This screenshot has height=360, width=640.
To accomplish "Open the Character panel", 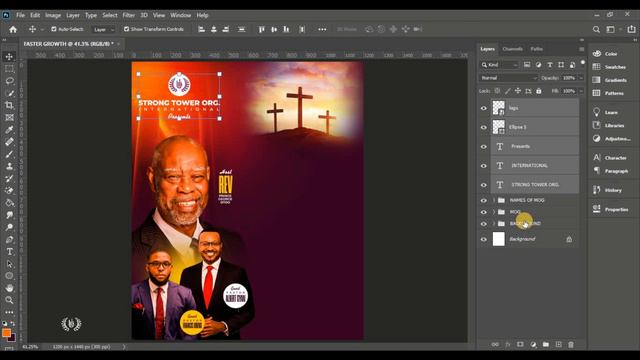I will (610, 158).
